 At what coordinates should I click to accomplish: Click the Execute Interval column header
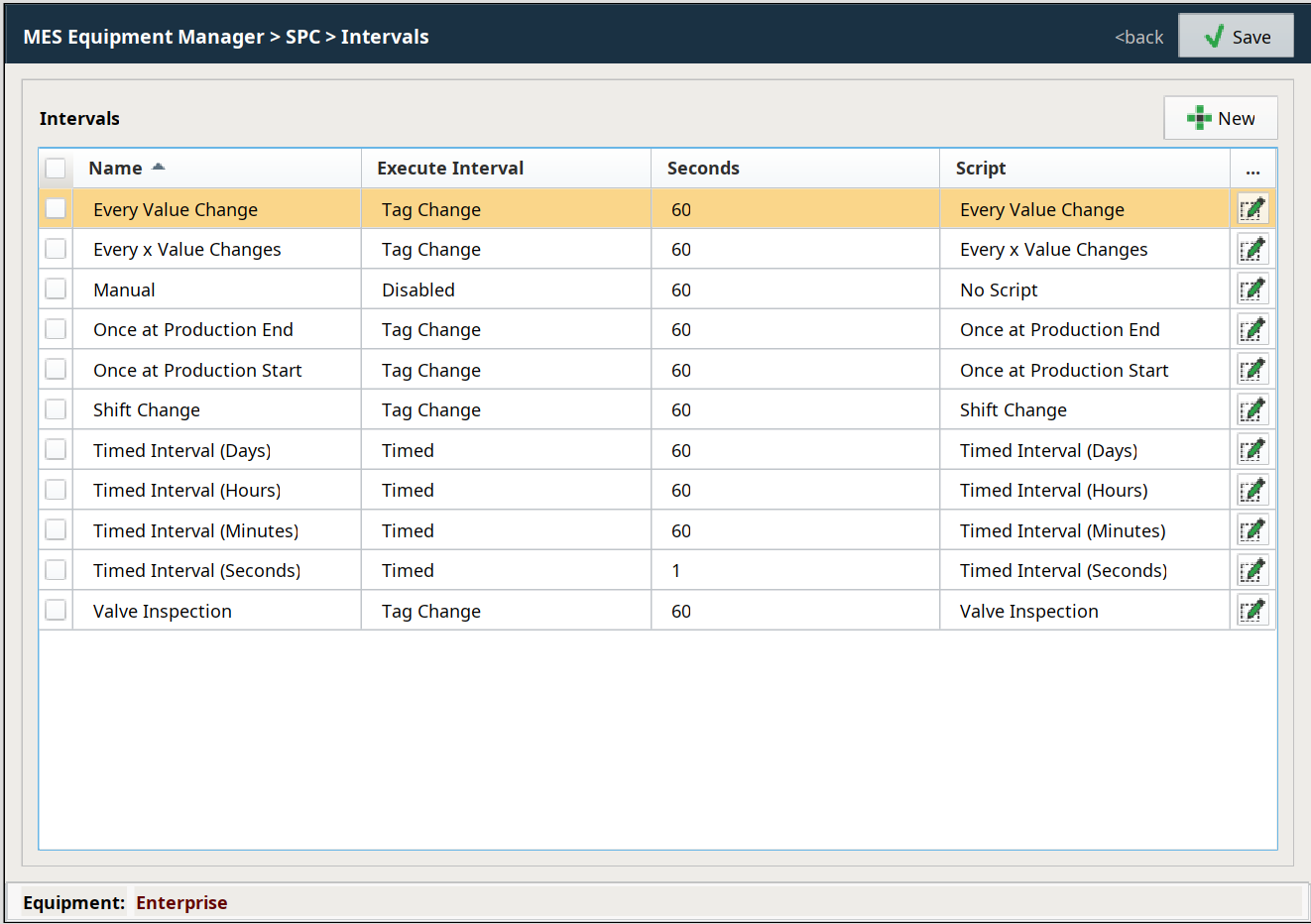[x=450, y=169]
